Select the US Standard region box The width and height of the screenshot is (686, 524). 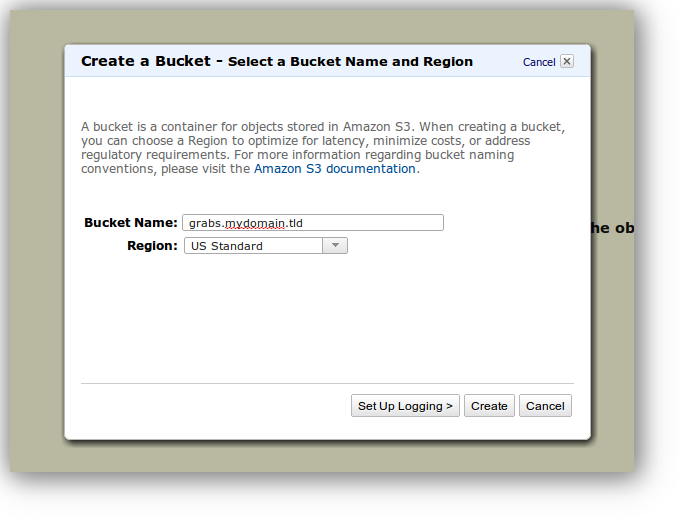(253, 246)
